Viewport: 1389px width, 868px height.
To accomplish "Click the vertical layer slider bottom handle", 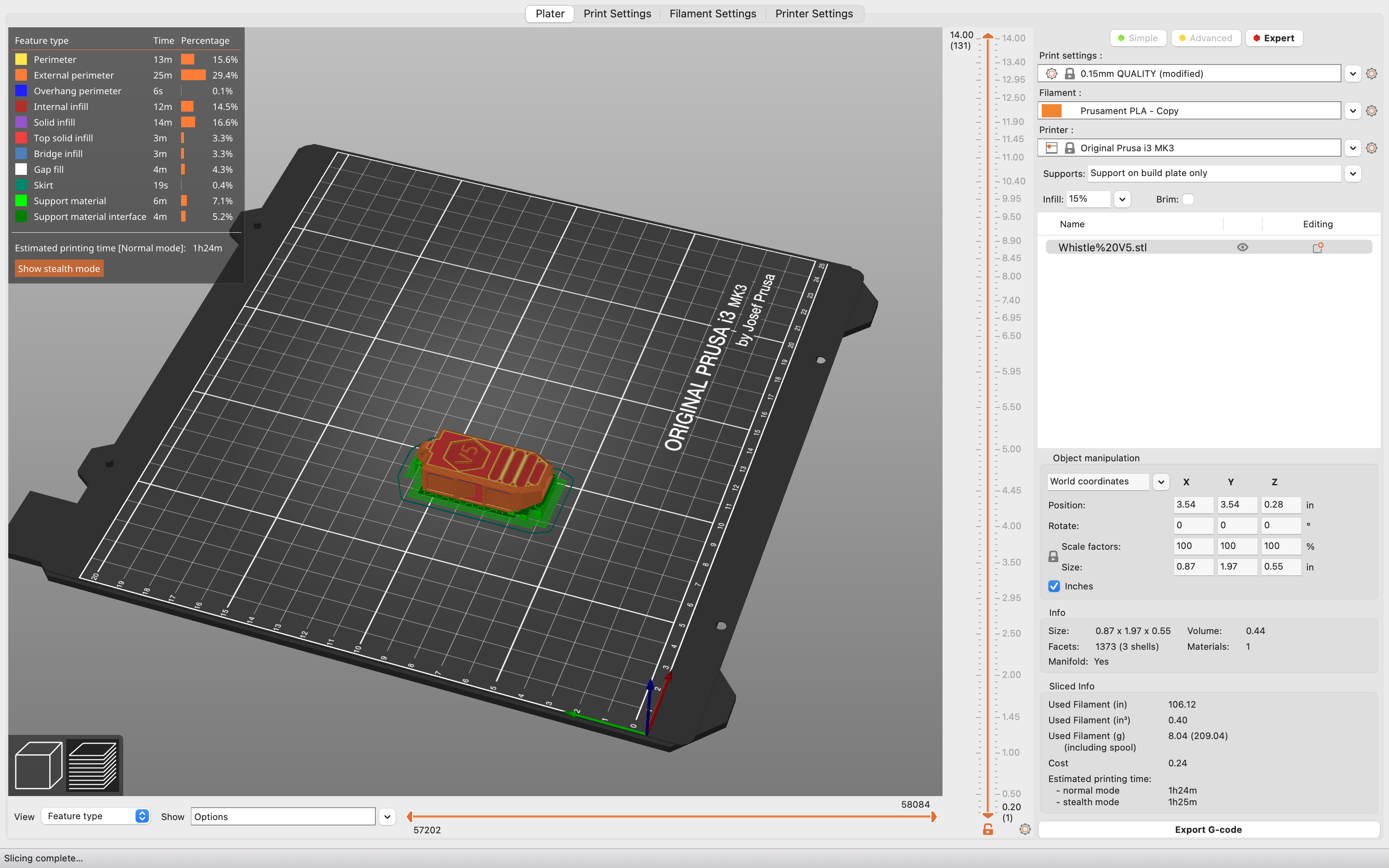I will point(988,815).
